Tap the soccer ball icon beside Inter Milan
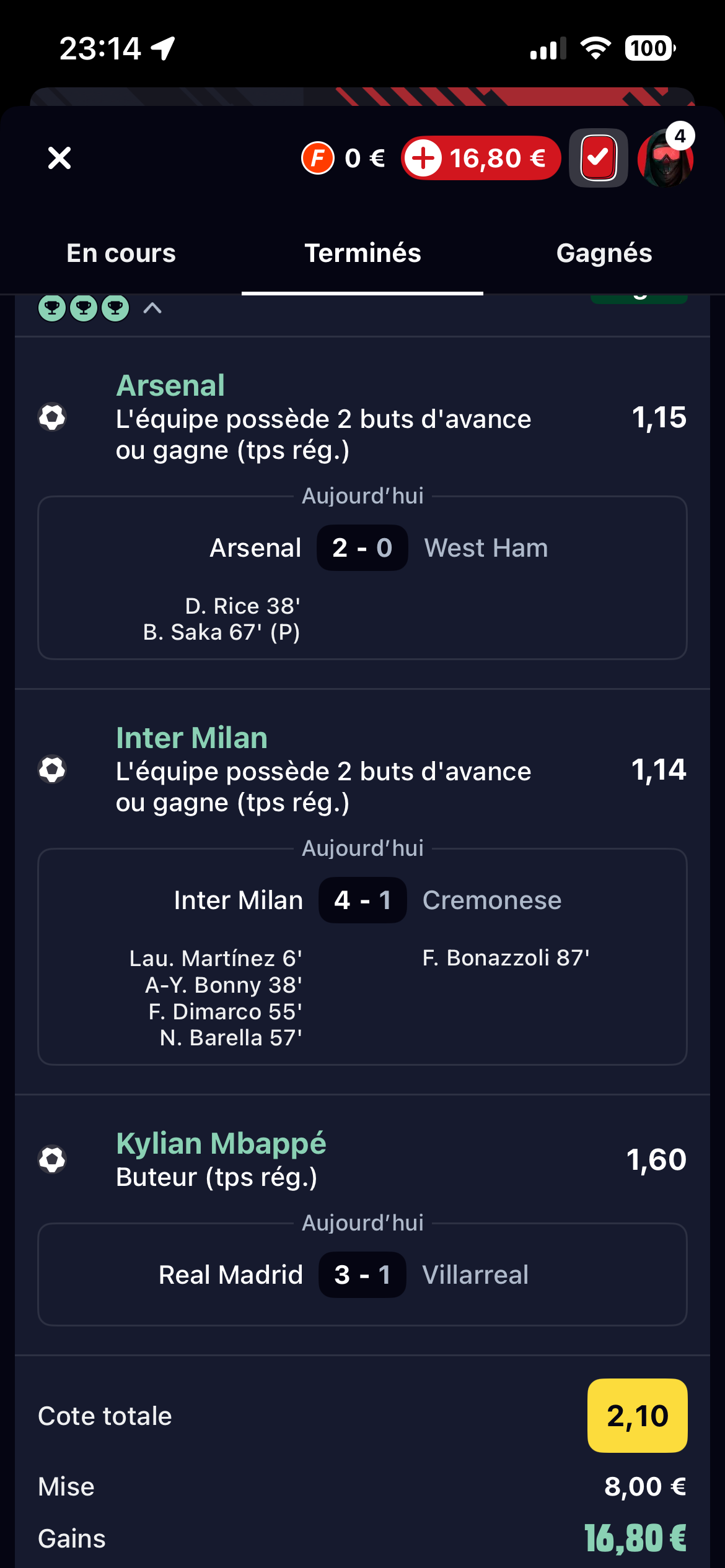Screen dimensions: 725x1568 tap(52, 770)
